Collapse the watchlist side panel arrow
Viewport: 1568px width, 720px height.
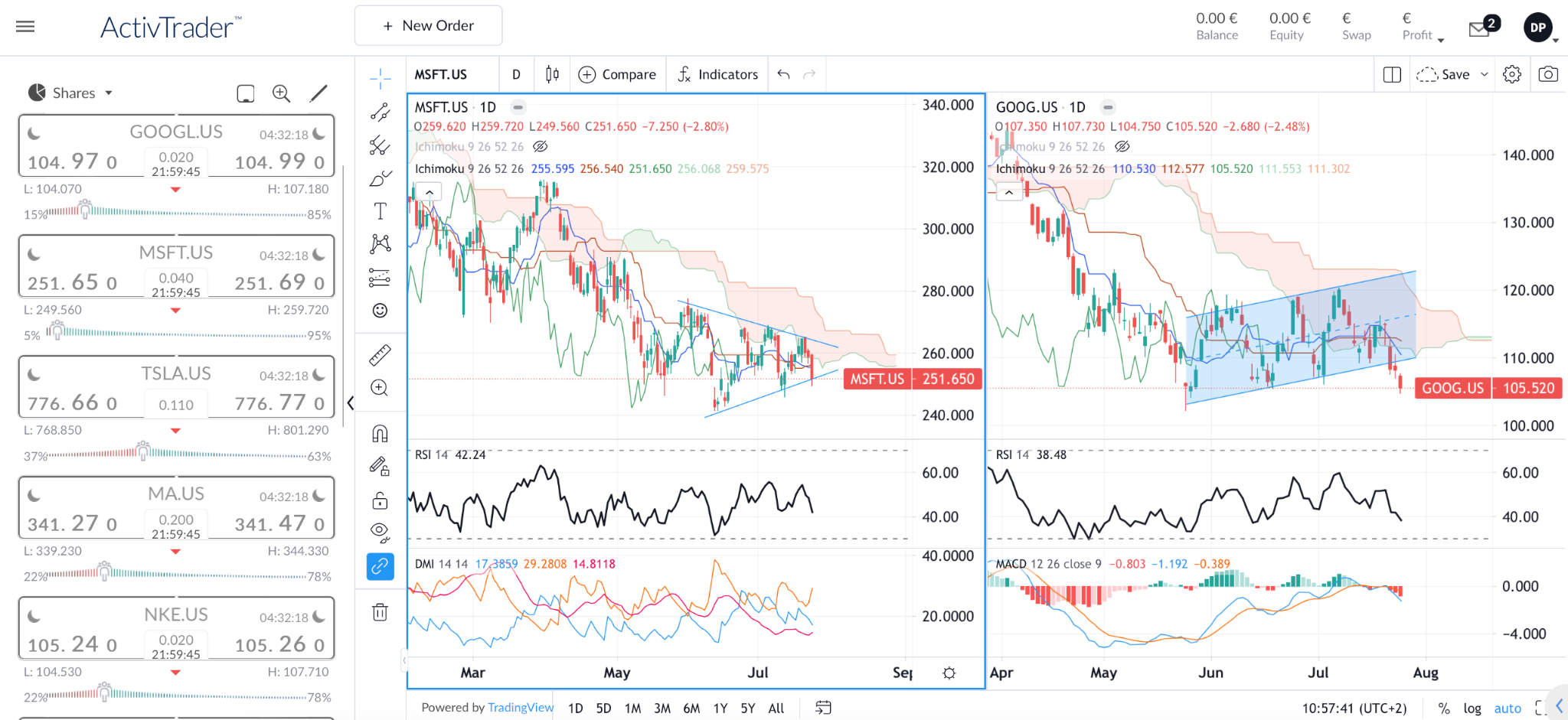[x=350, y=402]
